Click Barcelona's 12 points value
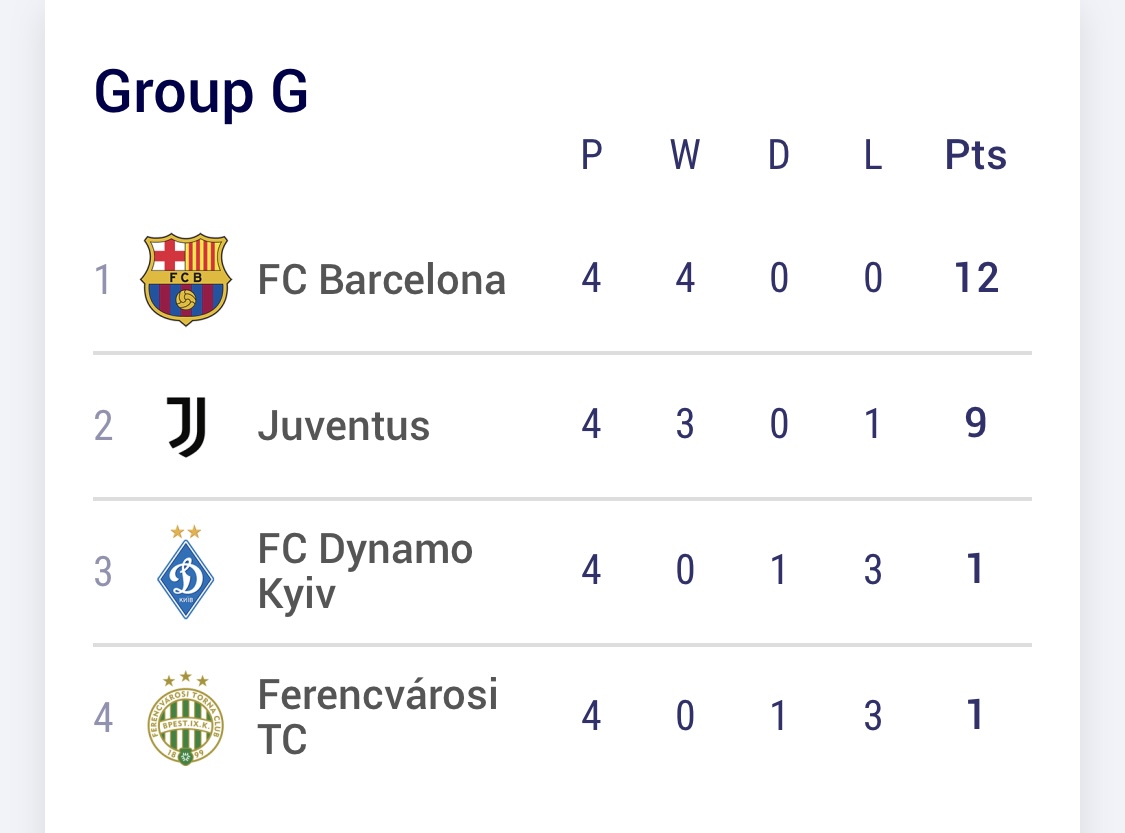1125x833 pixels. click(x=975, y=278)
